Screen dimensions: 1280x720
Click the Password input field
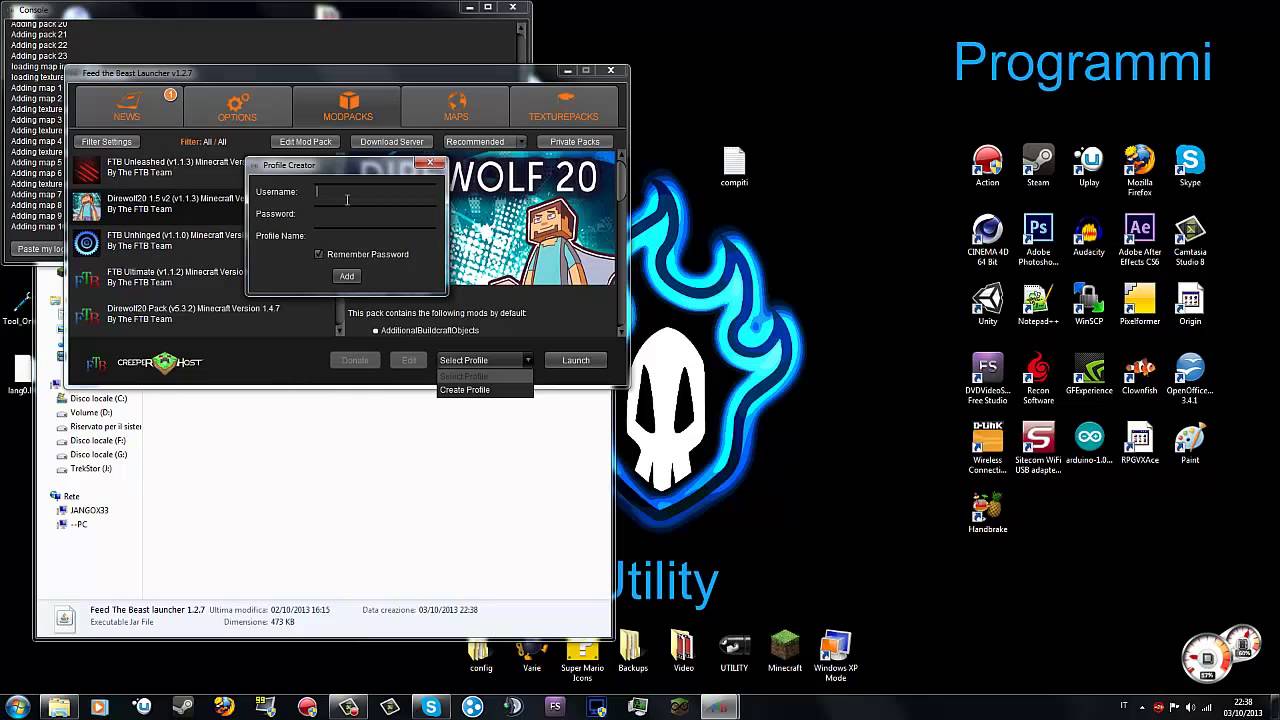pos(376,214)
